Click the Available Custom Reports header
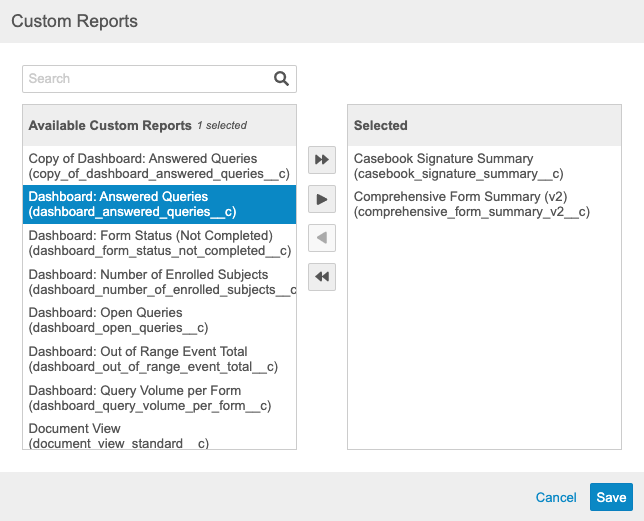Screen dimensions: 644x521 pos(110,126)
